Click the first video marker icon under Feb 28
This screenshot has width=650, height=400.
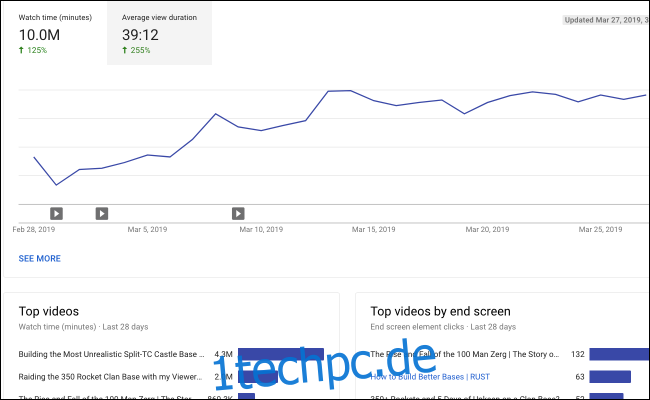coord(56,213)
